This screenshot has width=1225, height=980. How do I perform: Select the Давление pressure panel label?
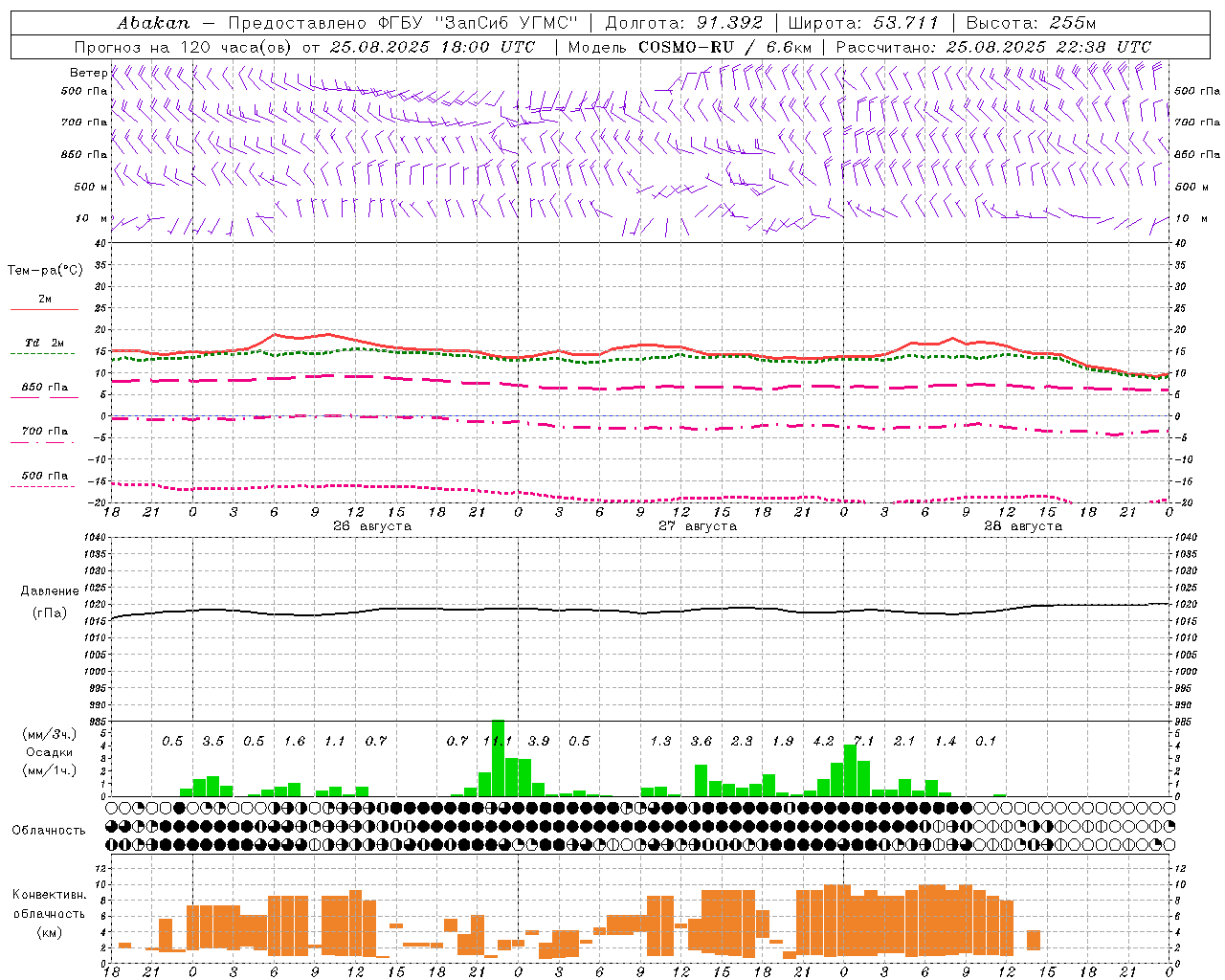pyautogui.click(x=50, y=591)
